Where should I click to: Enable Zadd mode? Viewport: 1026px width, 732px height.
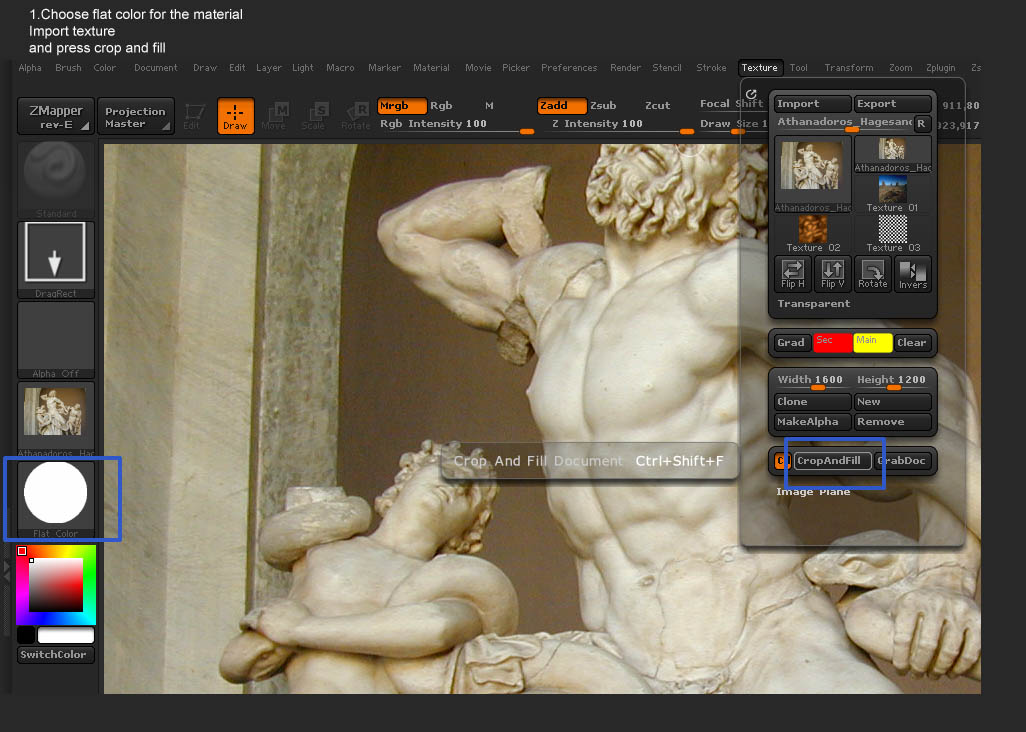coord(562,106)
